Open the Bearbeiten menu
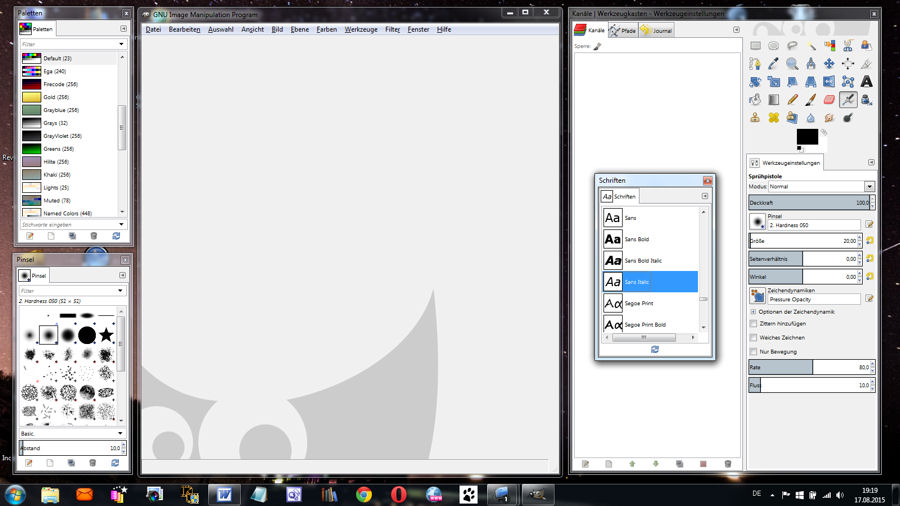The width and height of the screenshot is (900, 506). click(184, 29)
